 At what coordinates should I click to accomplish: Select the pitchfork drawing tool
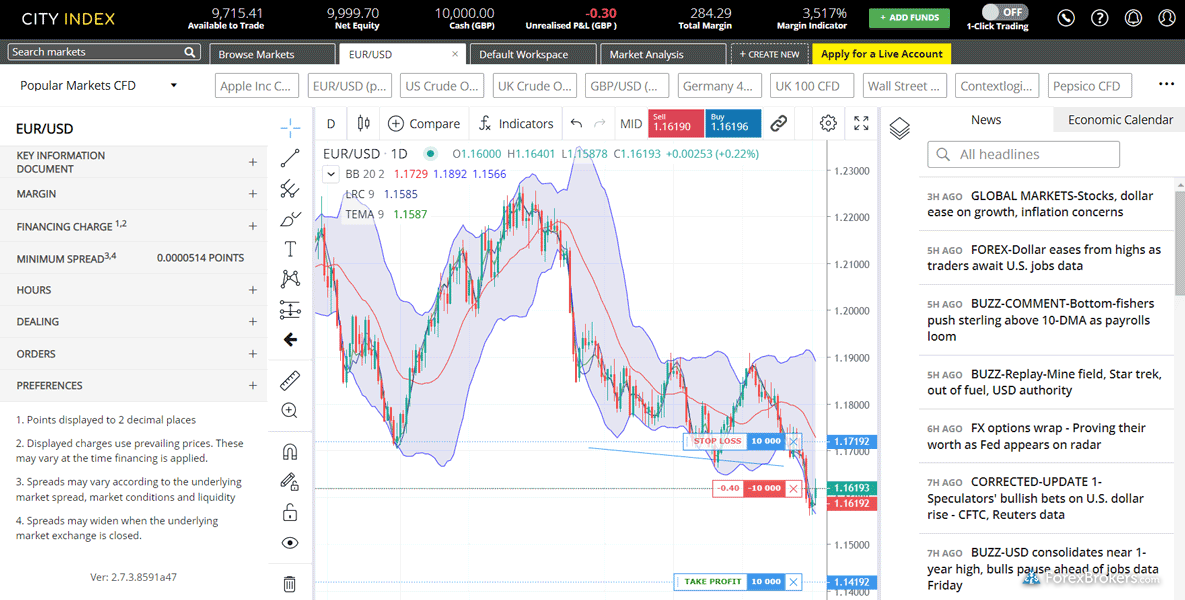(x=290, y=188)
